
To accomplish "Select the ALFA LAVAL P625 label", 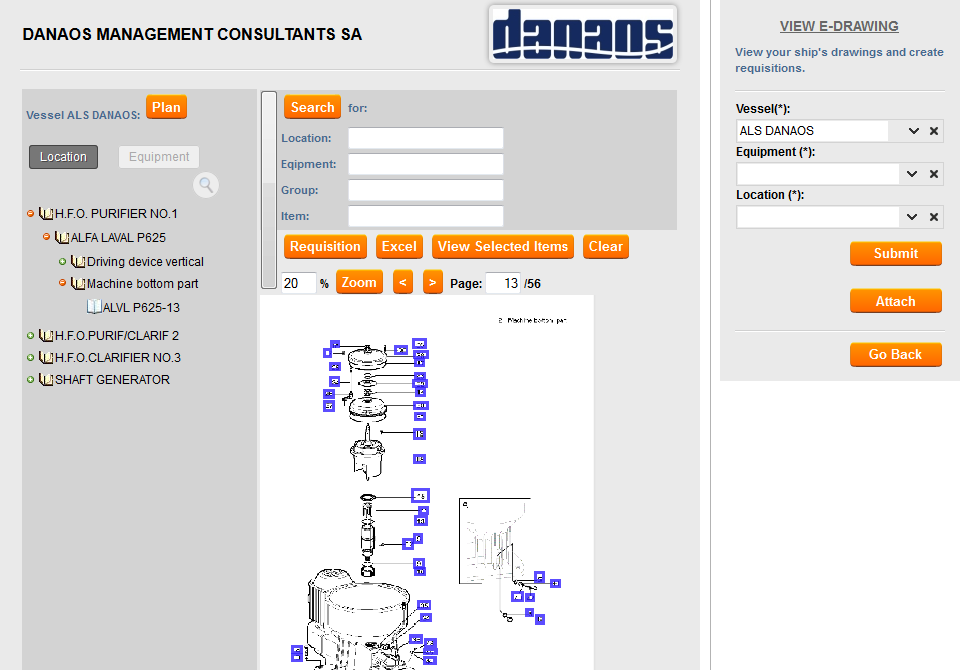I will (x=118, y=237).
